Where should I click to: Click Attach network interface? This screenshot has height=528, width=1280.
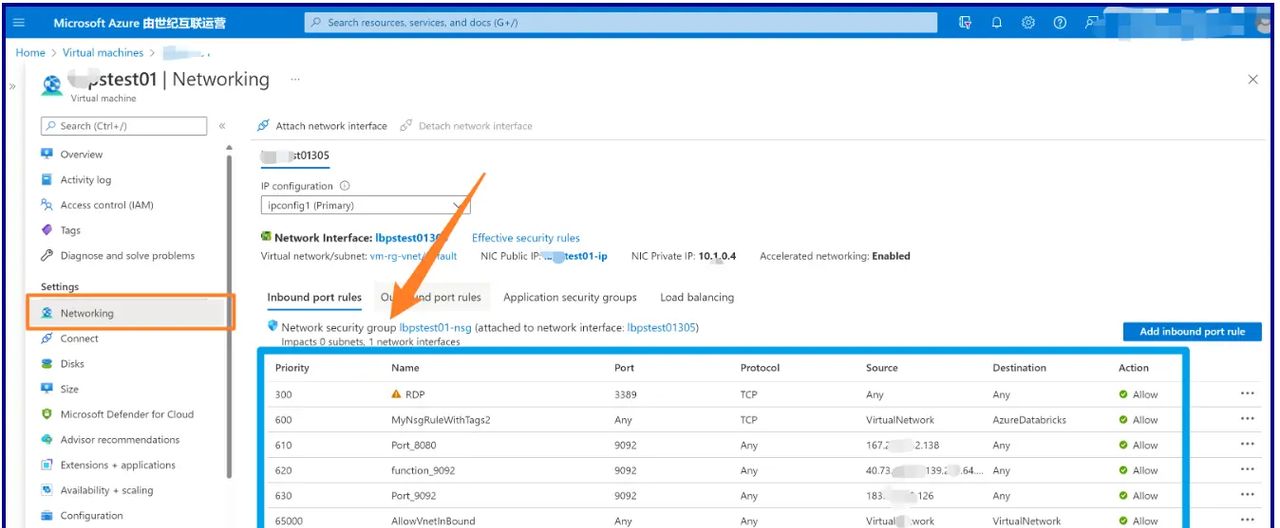coord(322,126)
